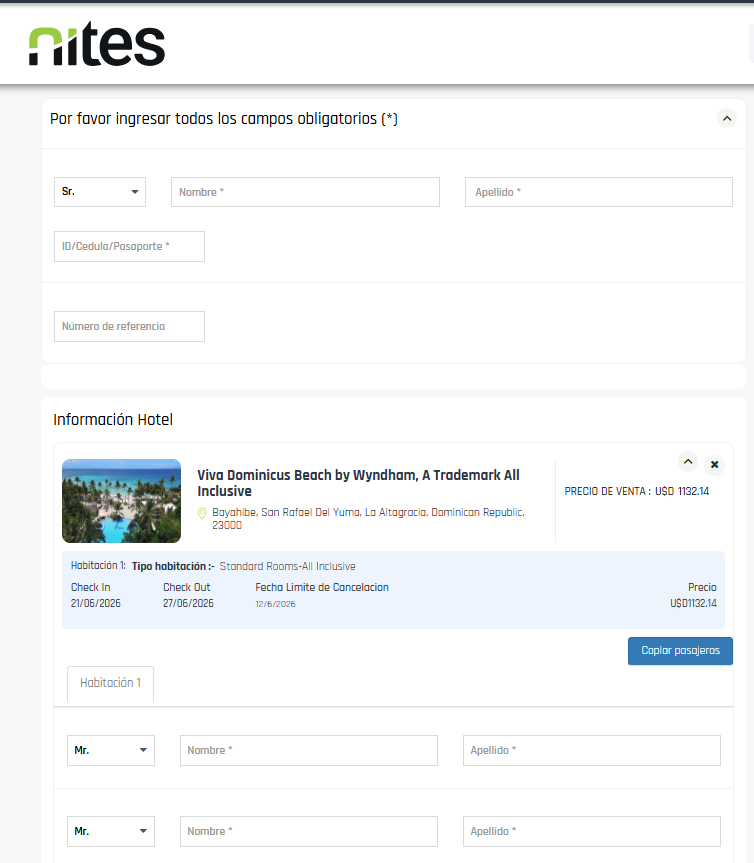Open second passenger Mr. title dropdown
Image resolution: width=754 pixels, height=863 pixels.
click(111, 831)
